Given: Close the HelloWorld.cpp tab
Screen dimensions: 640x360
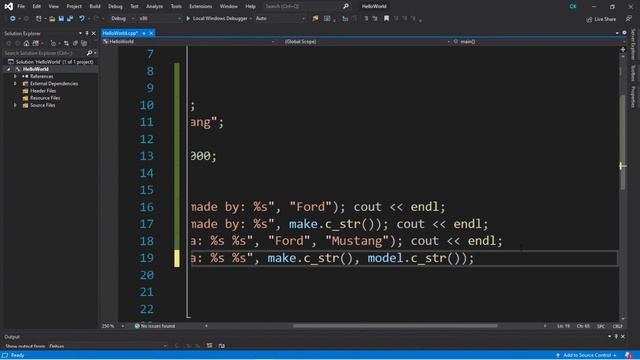Looking at the screenshot, I should [151, 33].
